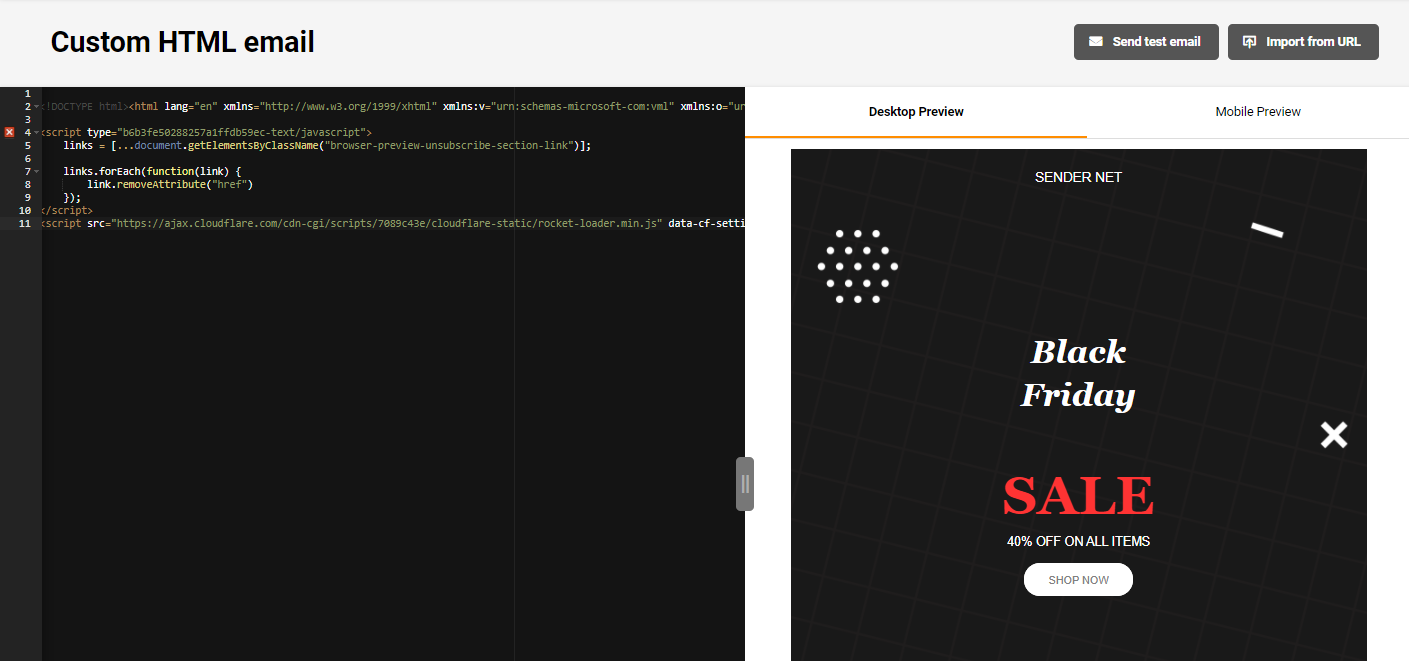The height and width of the screenshot is (661, 1409).
Task: Click the Custom HTML email page title
Action: (x=182, y=41)
